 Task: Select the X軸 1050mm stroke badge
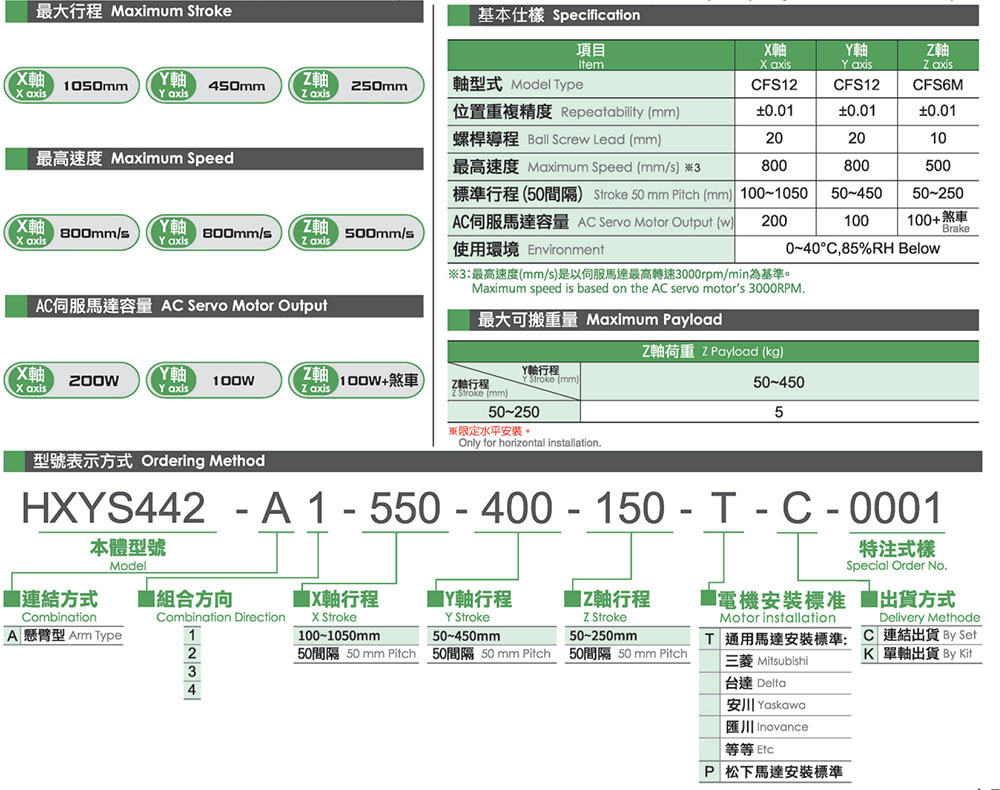[70, 87]
